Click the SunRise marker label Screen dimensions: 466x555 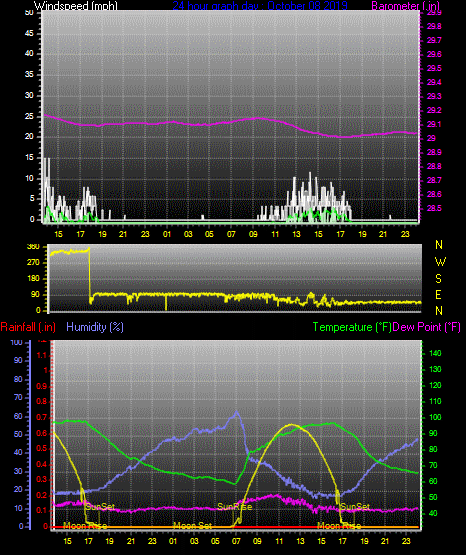click(235, 507)
